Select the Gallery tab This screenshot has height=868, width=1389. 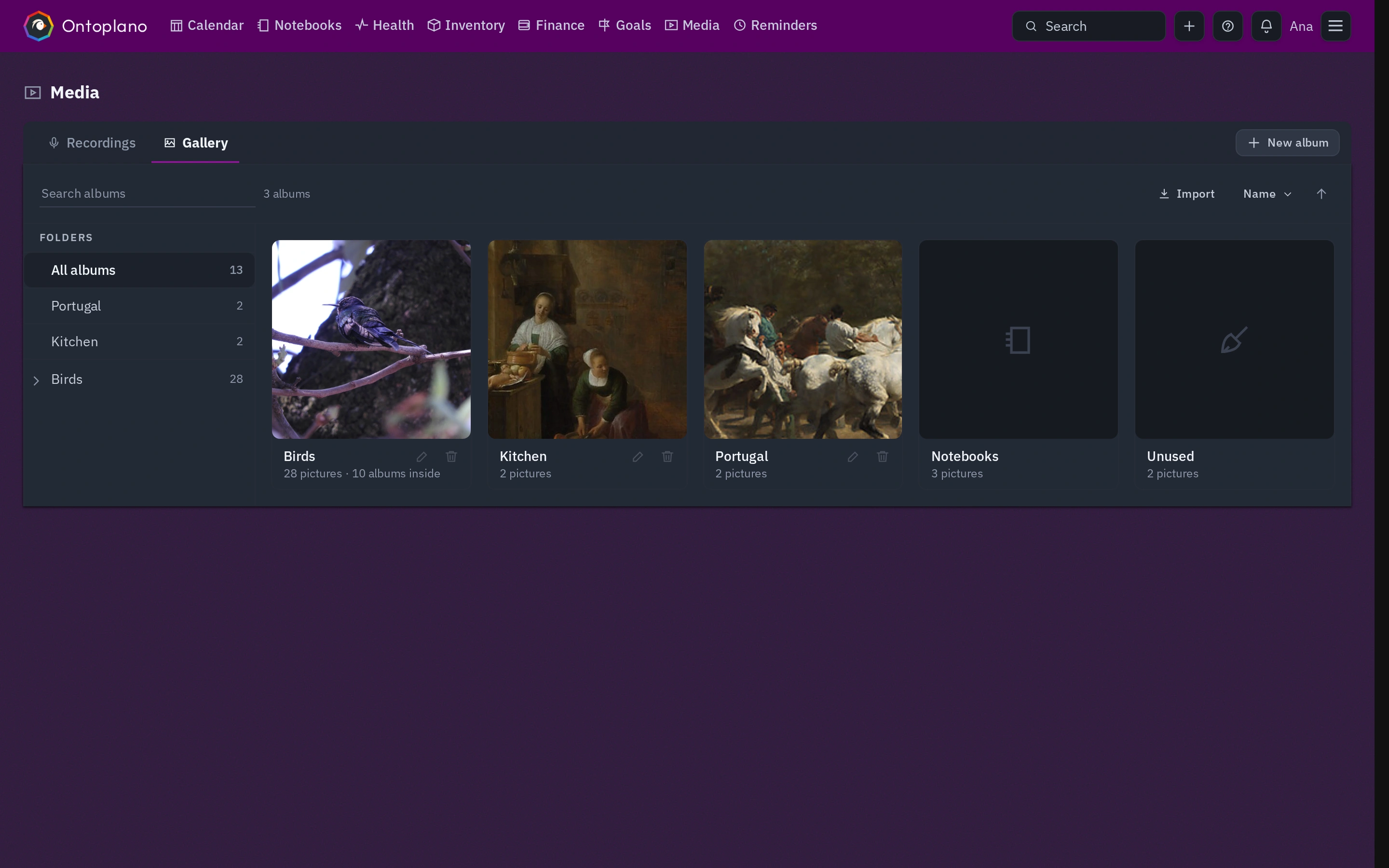(196, 143)
